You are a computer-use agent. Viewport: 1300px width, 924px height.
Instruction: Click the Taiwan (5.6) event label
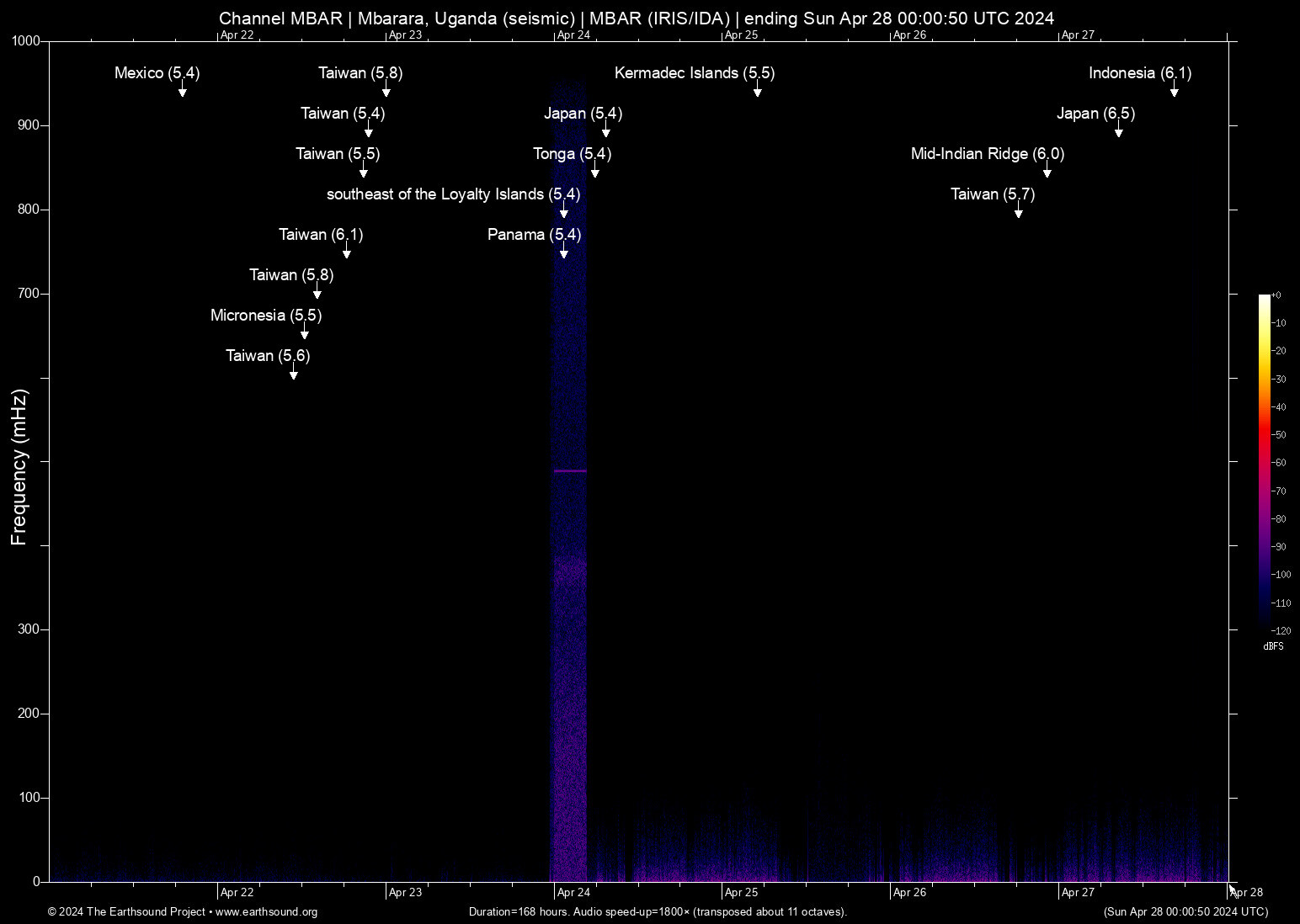pos(268,356)
